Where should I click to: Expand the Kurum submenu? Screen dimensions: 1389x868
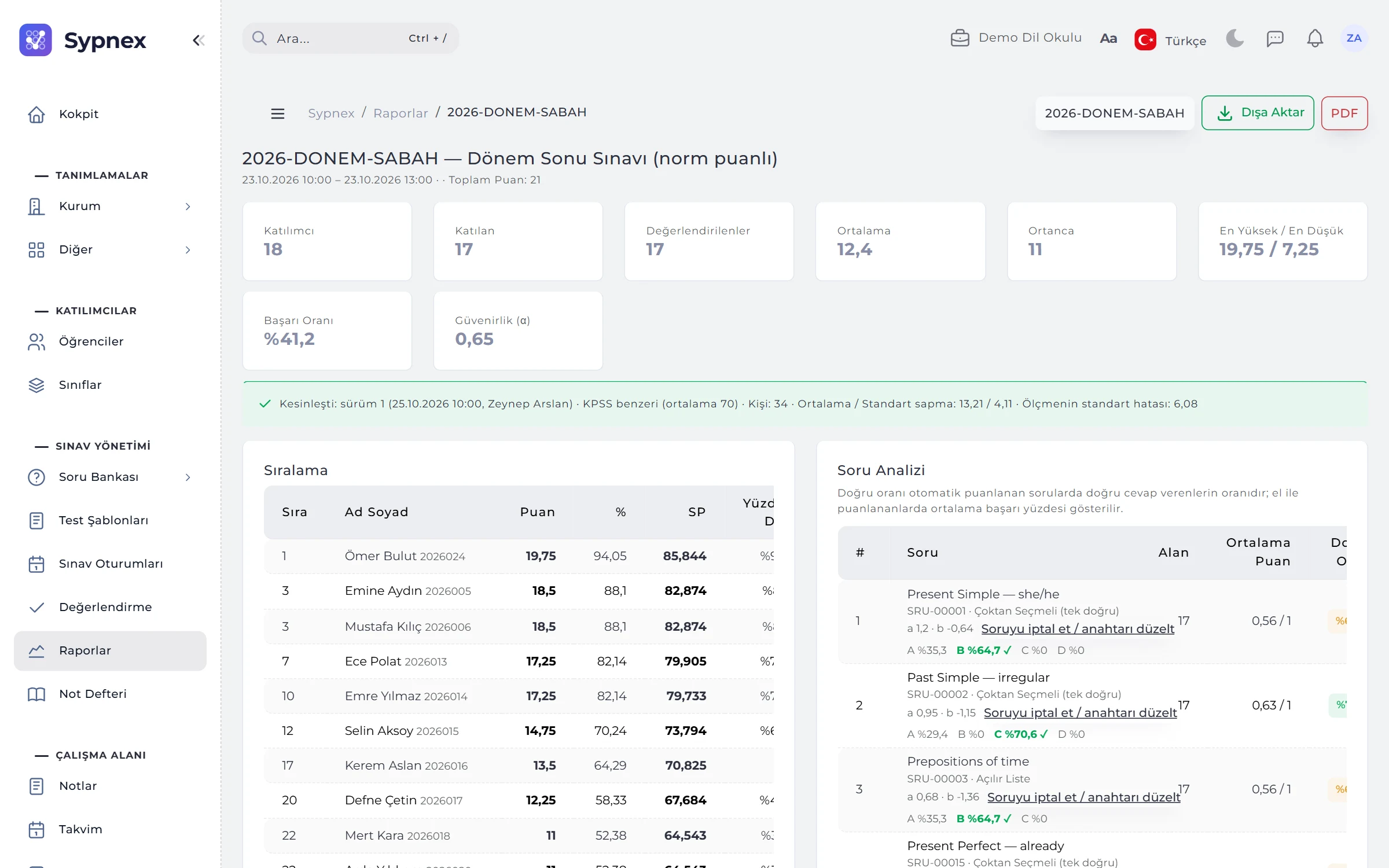coord(110,206)
